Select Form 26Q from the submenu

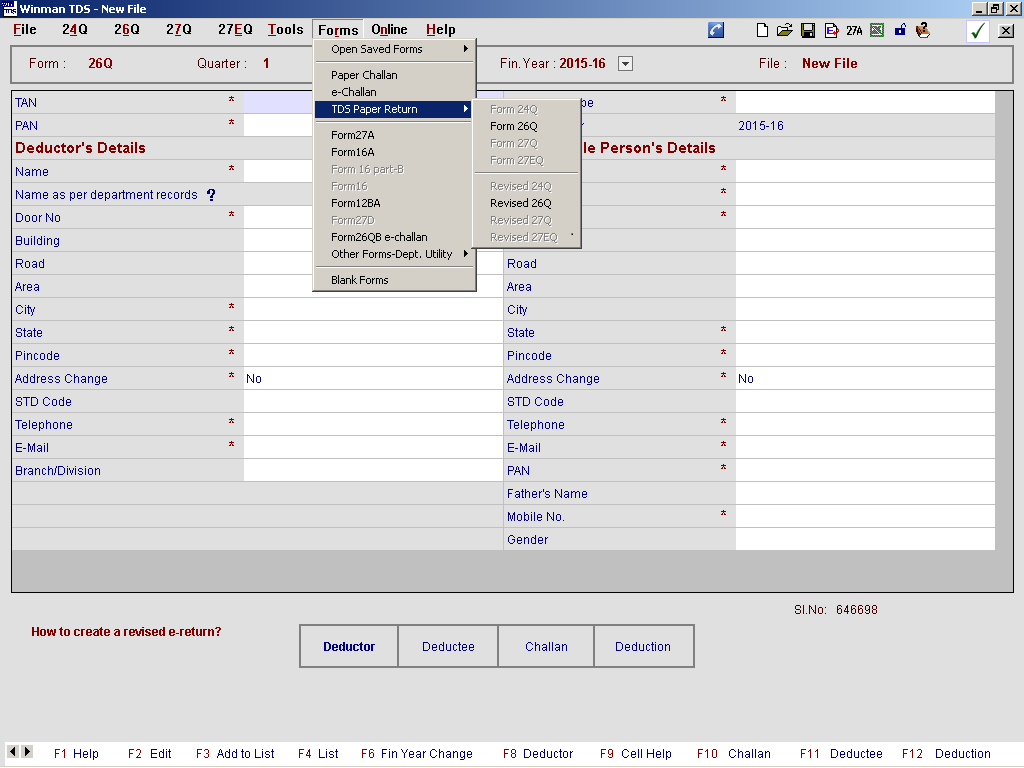click(x=514, y=126)
